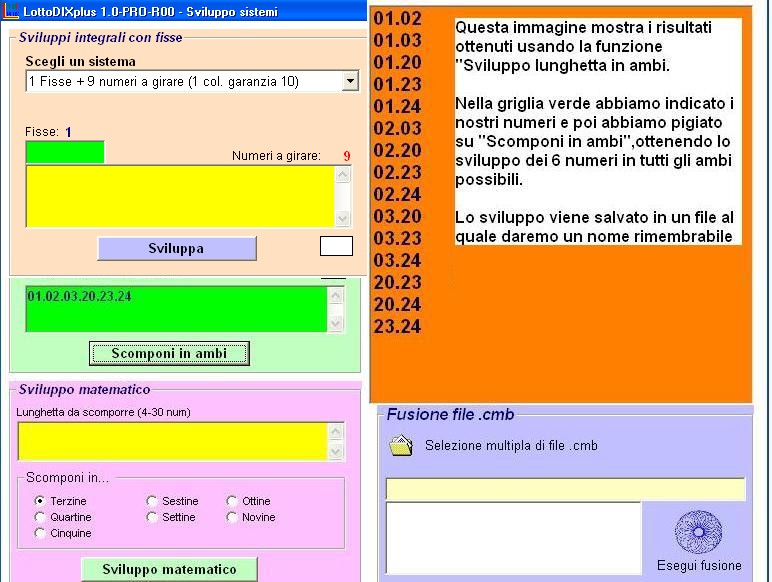Click Esegui fusione label
772x582 pixels.
[x=699, y=565]
